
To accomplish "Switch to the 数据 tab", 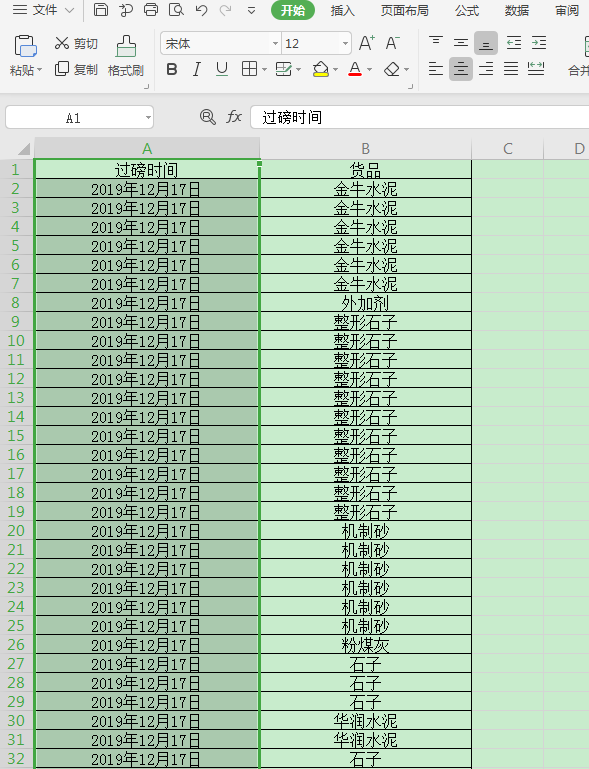I will tap(516, 10).
